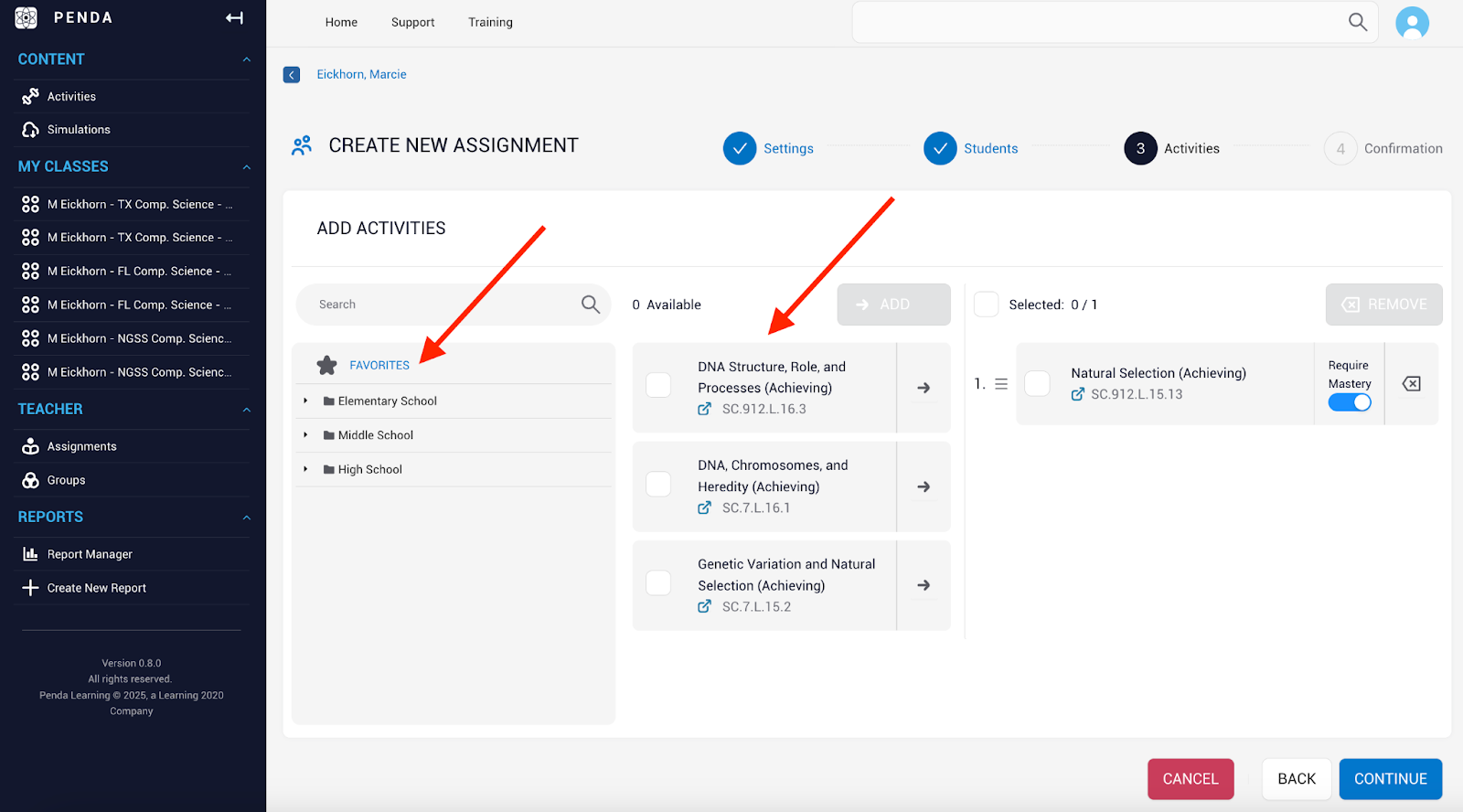Click in the activities Search field
The image size is (1463, 812).
(443, 304)
